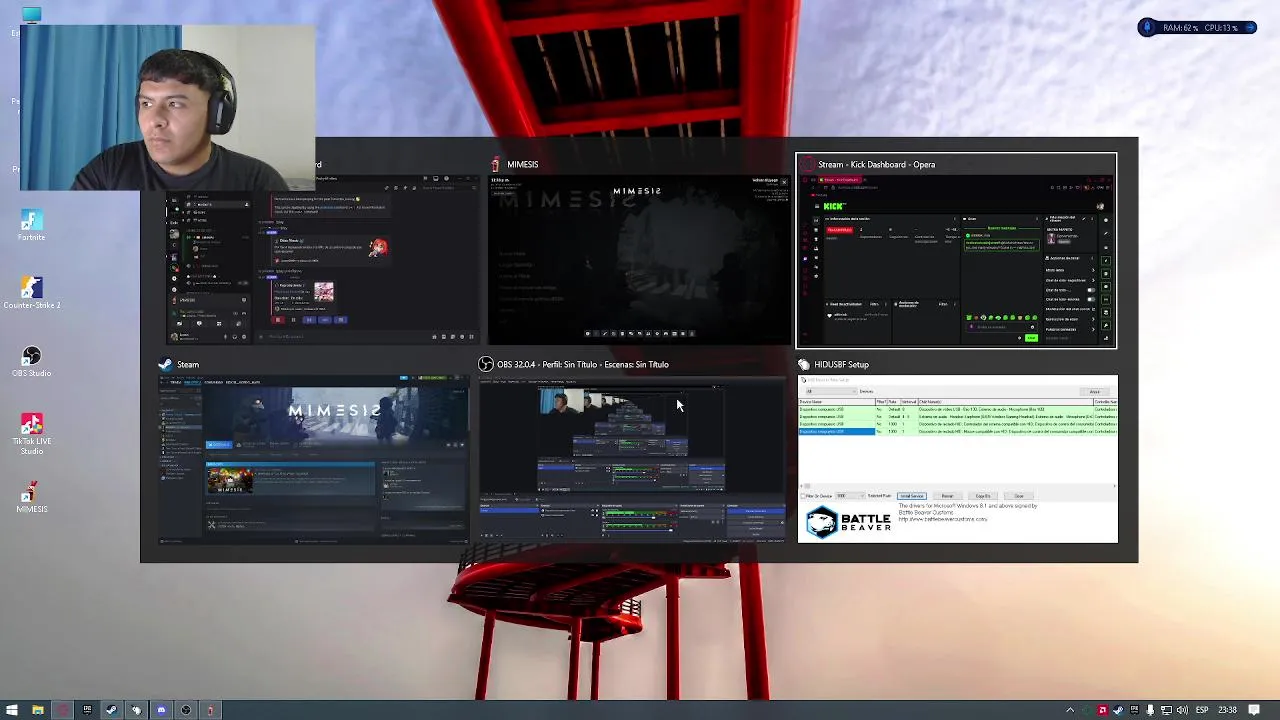
Task: Click the MIMESIS window title in task switcher
Action: tap(522, 164)
